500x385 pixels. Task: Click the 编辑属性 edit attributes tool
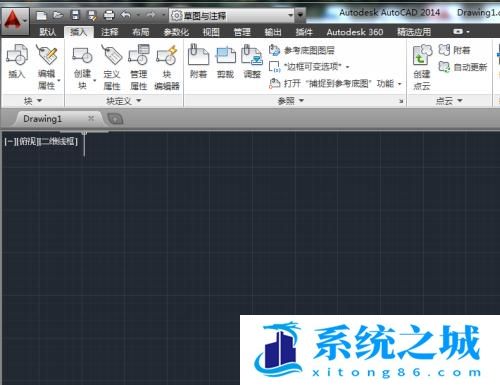tap(47, 68)
